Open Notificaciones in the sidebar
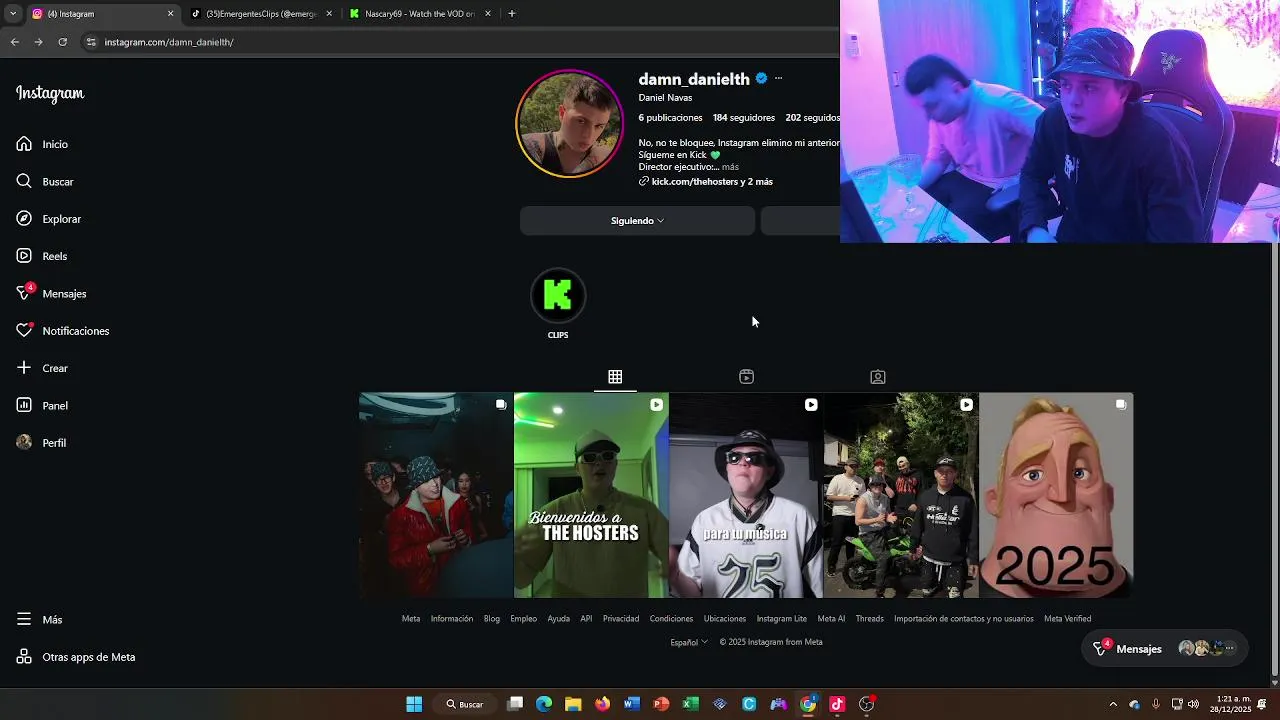This screenshot has width=1280, height=720. click(x=63, y=331)
